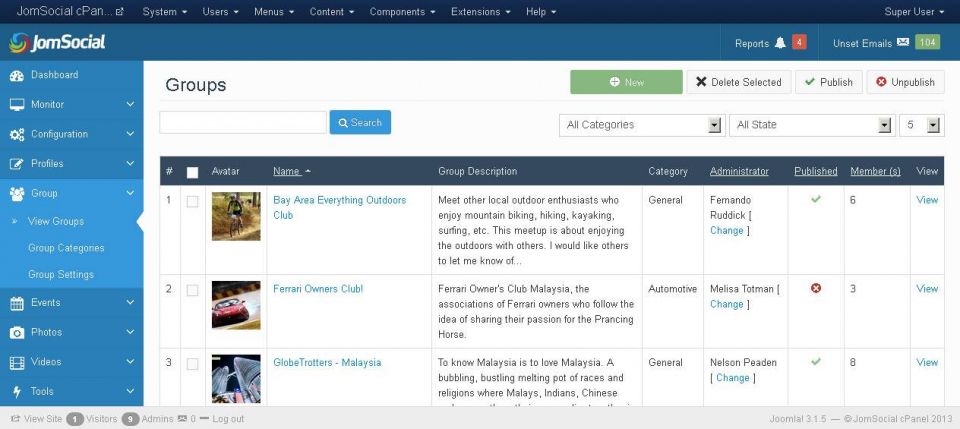Viewport: 960px width, 429px height.
Task: Click the green New button
Action: click(x=626, y=82)
